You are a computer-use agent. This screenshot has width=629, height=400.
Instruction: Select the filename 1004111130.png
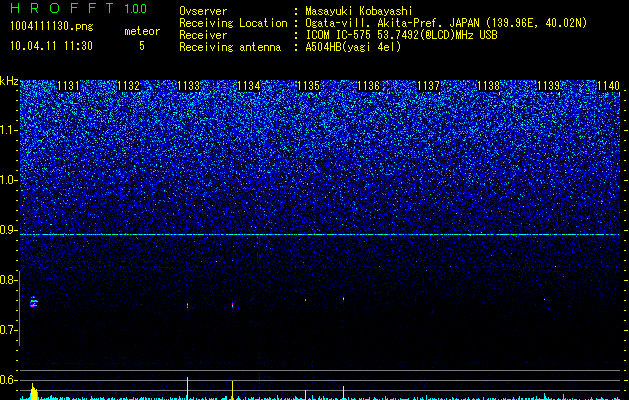51,26
